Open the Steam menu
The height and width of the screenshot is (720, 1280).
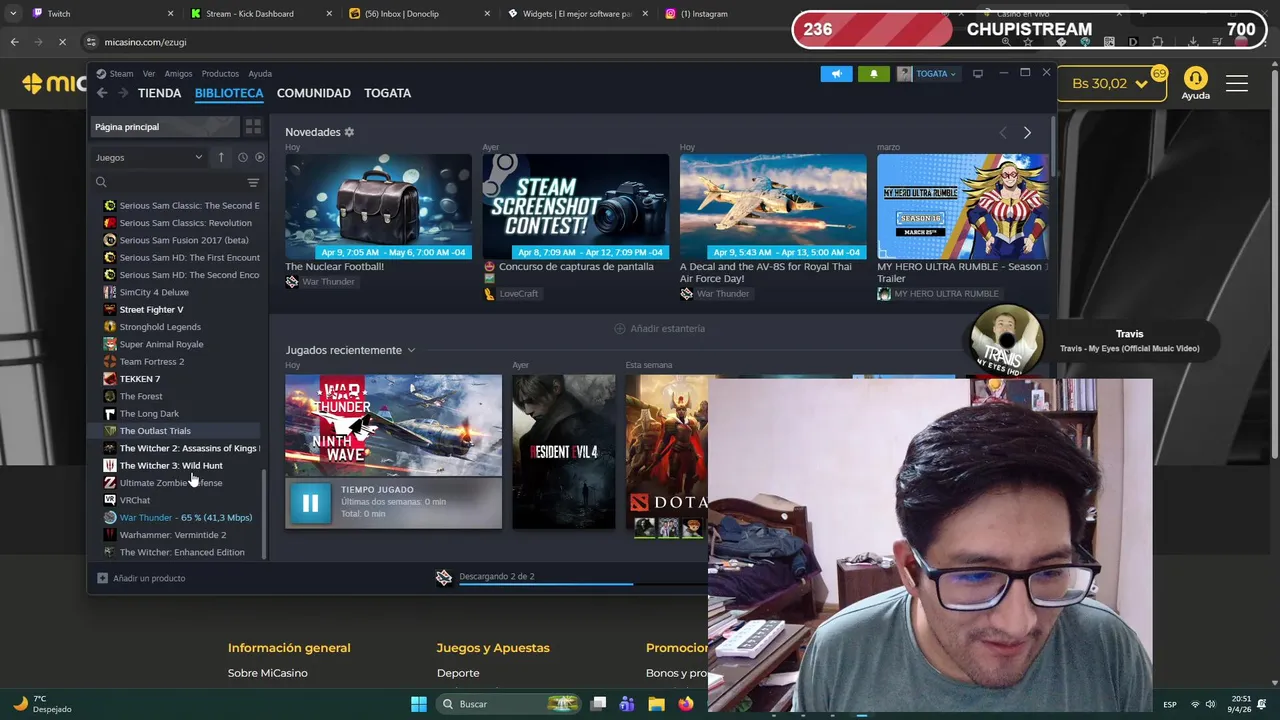tap(121, 74)
